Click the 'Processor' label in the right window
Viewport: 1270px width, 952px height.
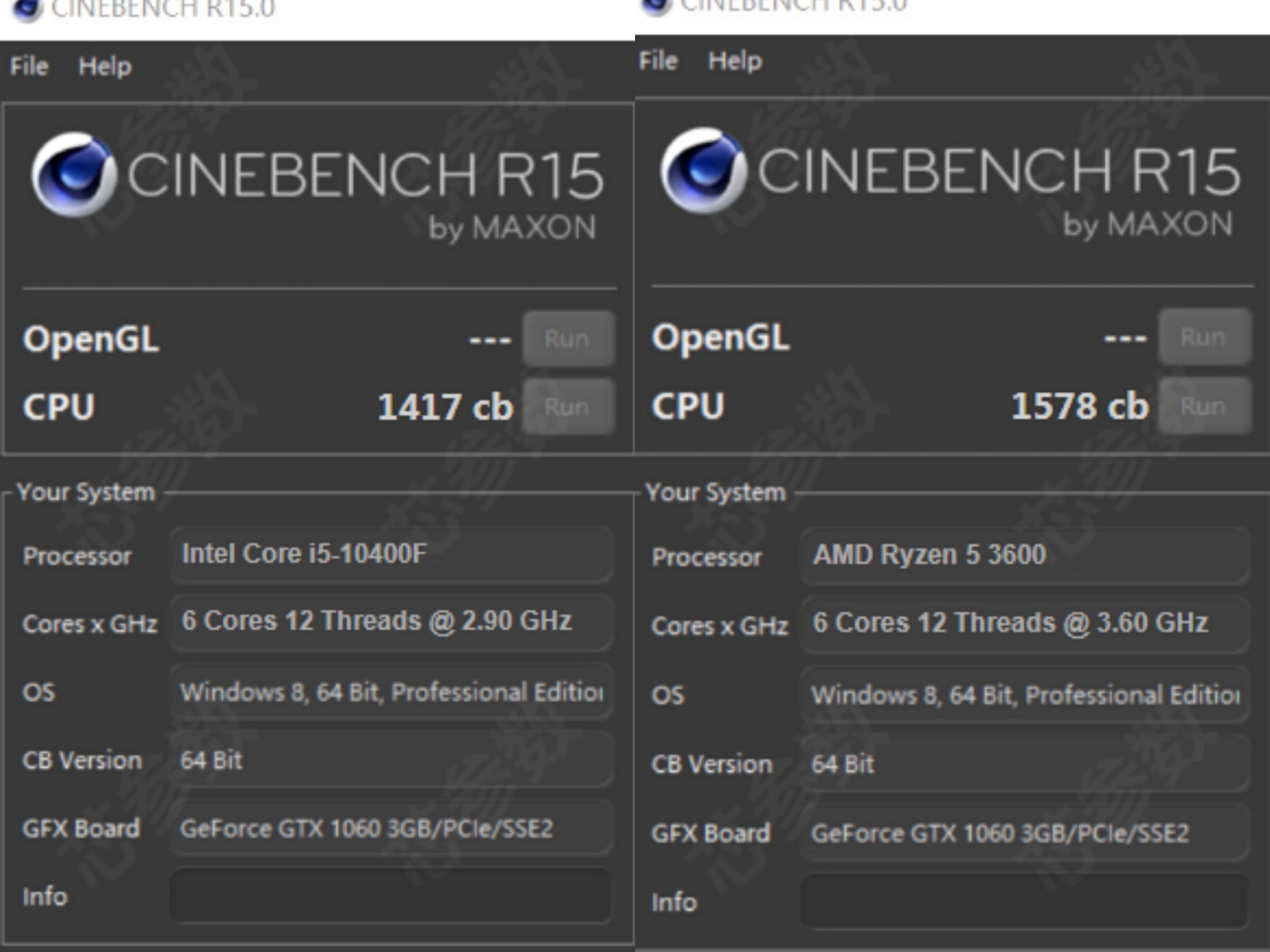coord(707,557)
